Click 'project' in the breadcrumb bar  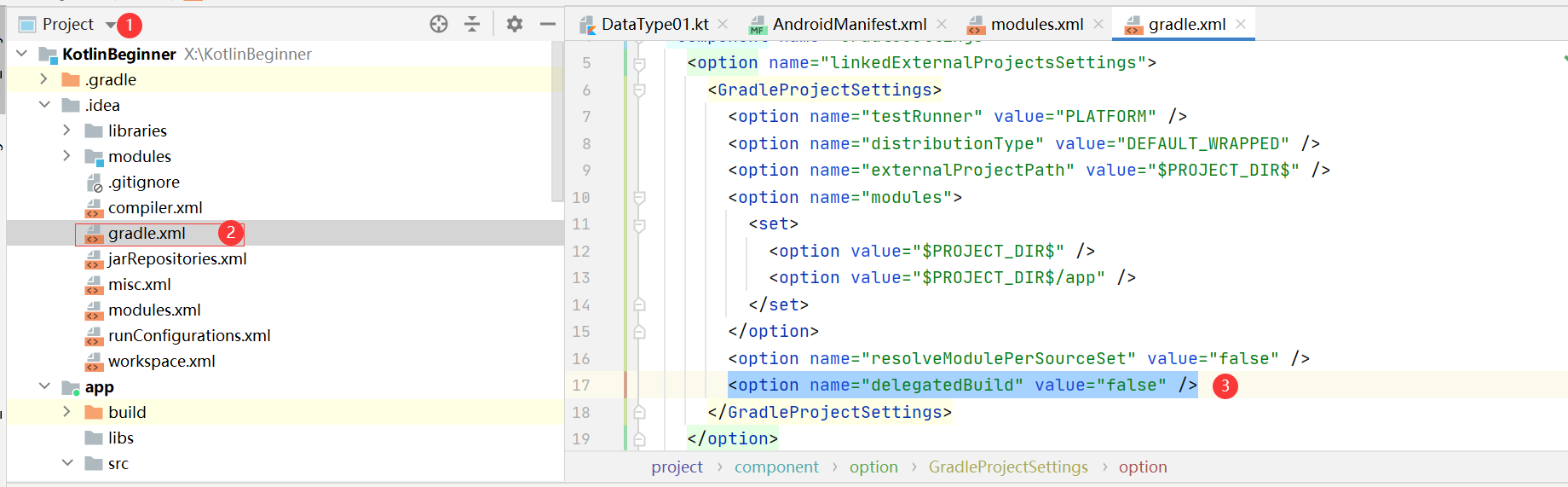[677, 467]
